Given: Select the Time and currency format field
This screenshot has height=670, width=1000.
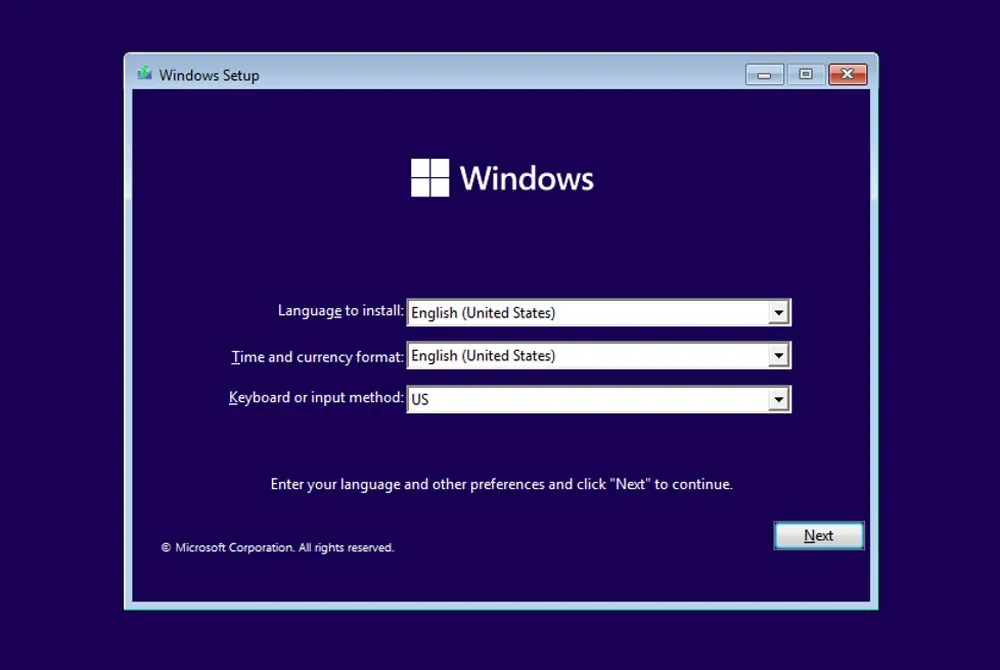Looking at the screenshot, I should [x=598, y=356].
